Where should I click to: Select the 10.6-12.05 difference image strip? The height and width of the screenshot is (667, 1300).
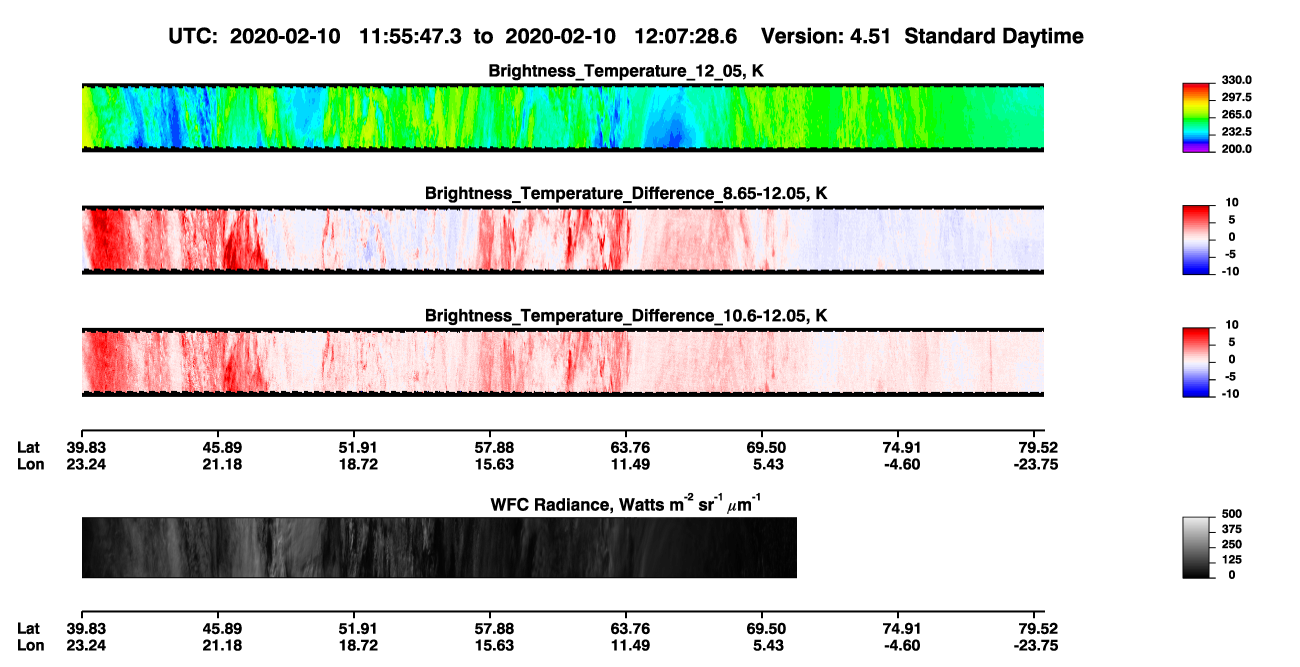562,362
